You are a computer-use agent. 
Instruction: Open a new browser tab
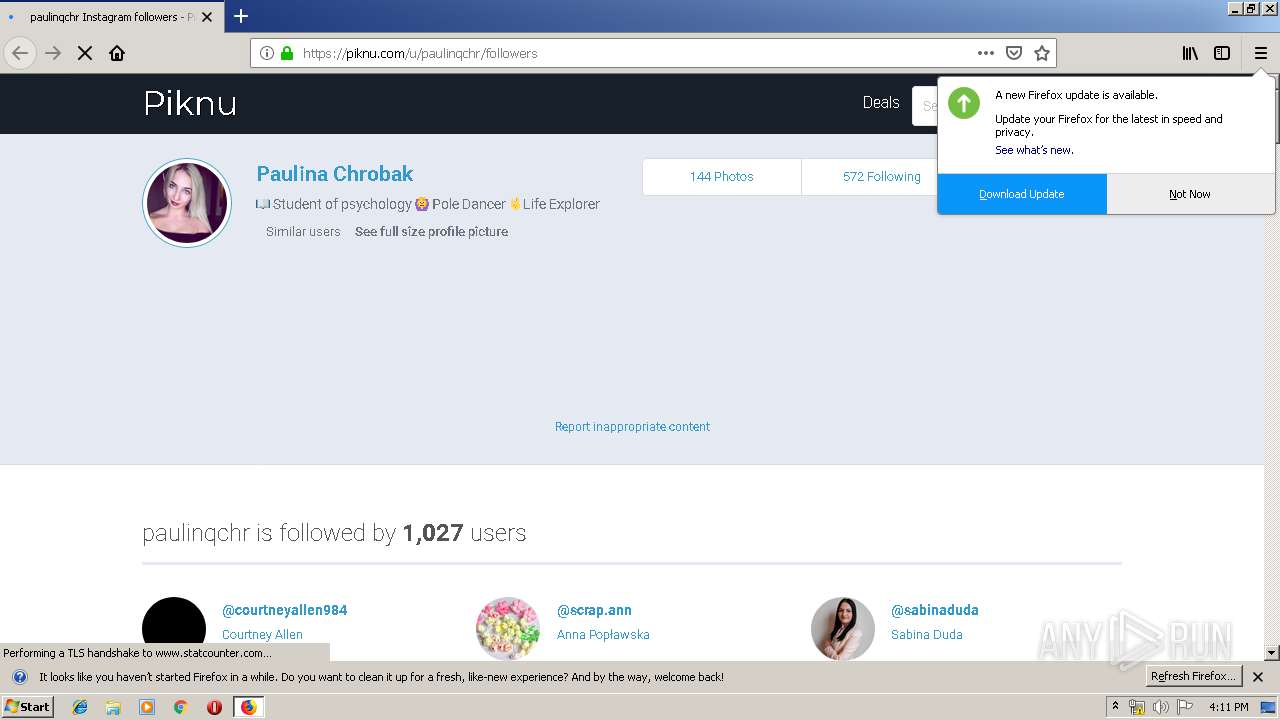[x=241, y=16]
